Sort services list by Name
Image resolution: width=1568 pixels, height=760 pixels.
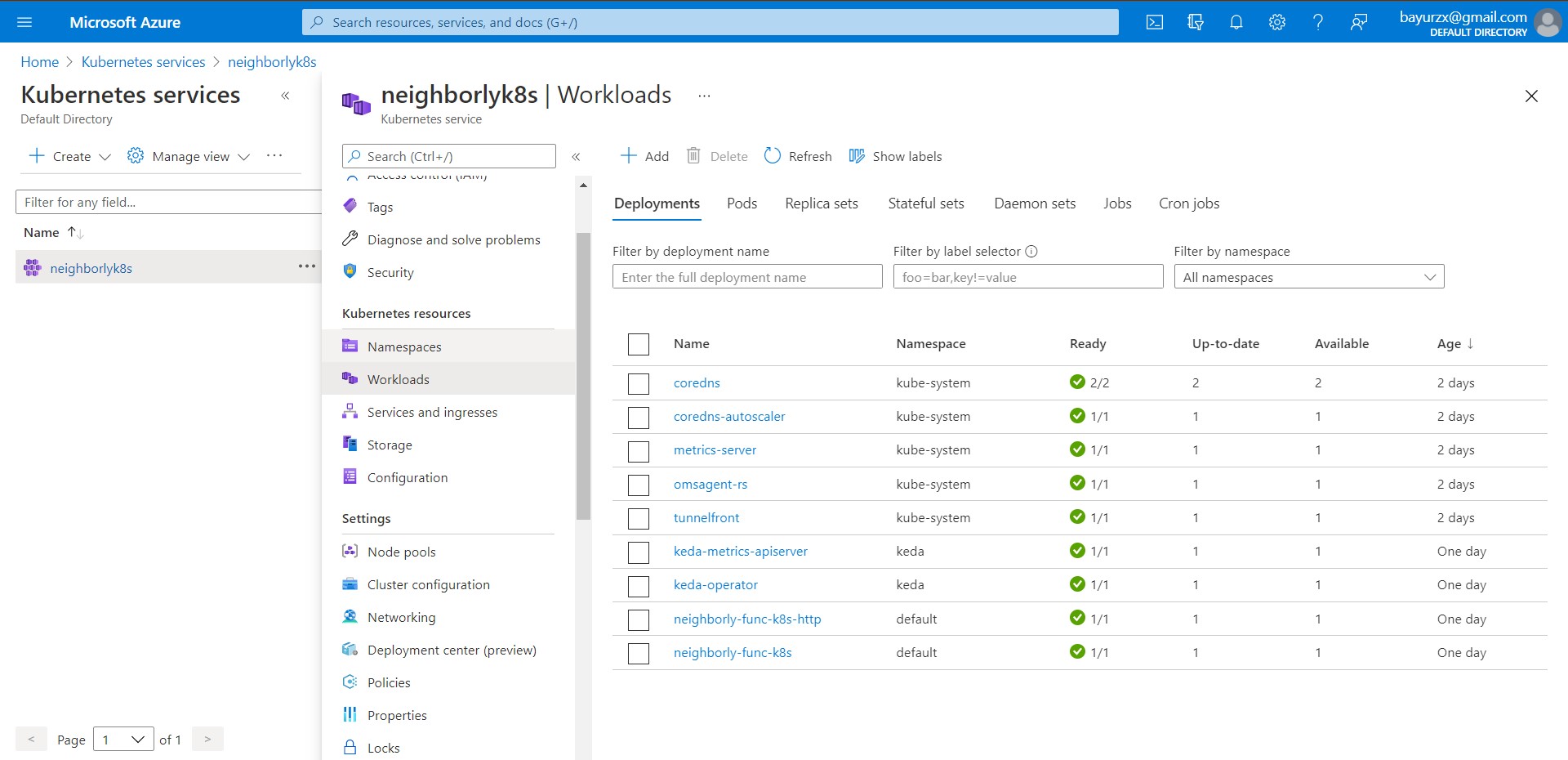[54, 232]
